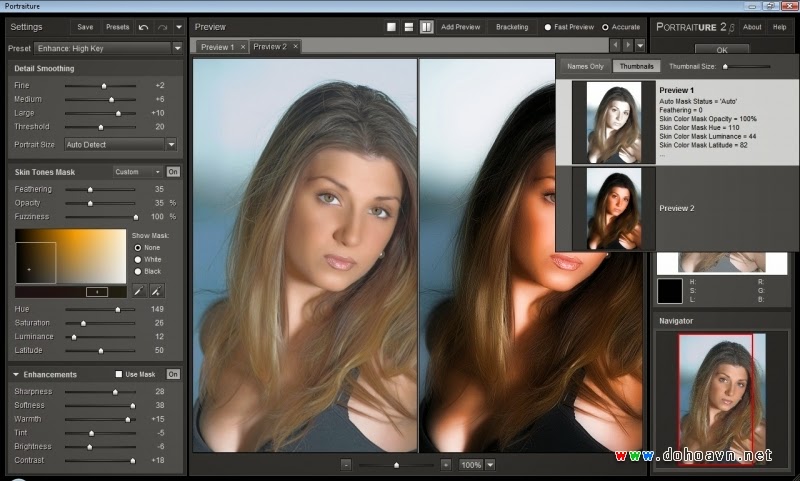Open the Portrait Size Auto Detect dropdown
Screen dimensions: 800x481
[120, 144]
